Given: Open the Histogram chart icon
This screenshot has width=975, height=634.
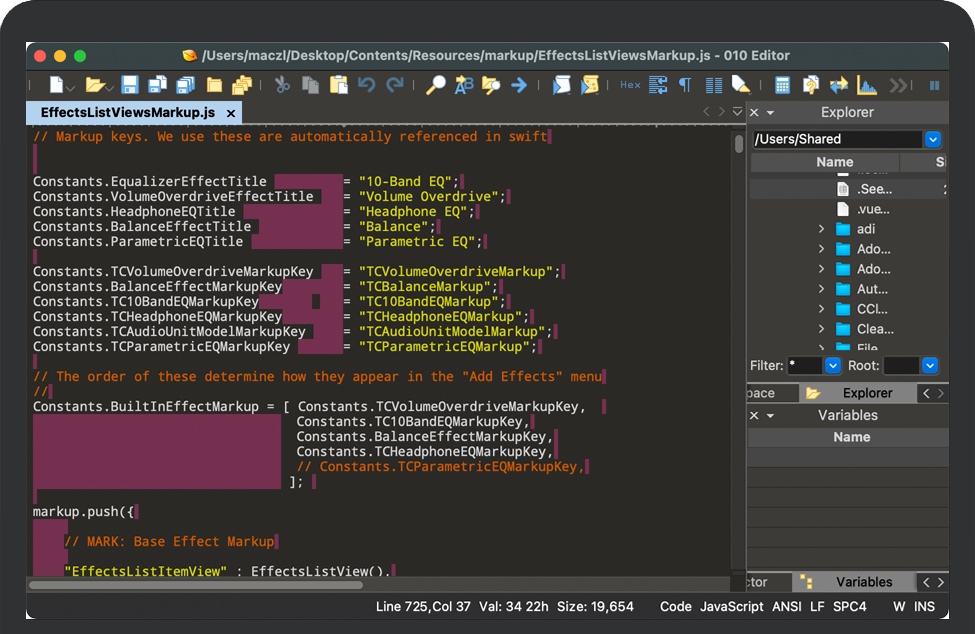Looking at the screenshot, I should pyautogui.click(x=867, y=85).
